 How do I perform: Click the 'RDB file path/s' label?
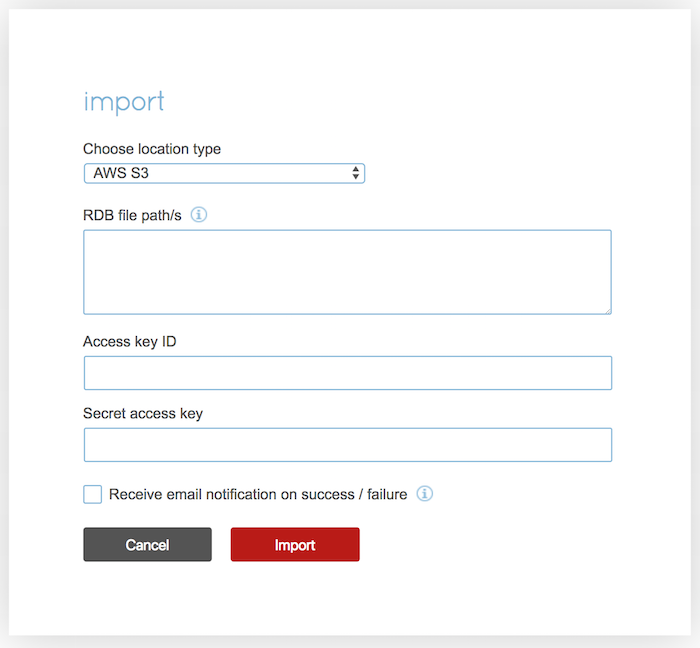[132, 215]
